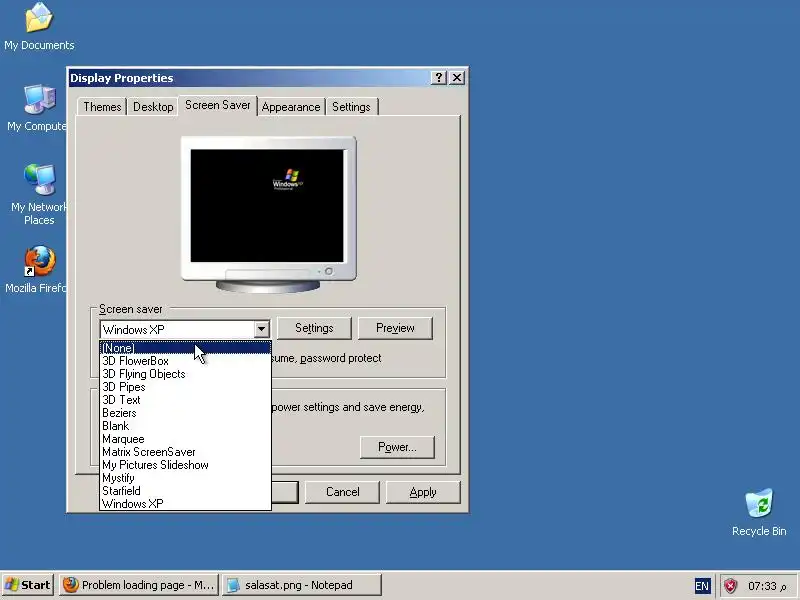Image resolution: width=800 pixels, height=600 pixels.
Task: Select the My Computer desktop icon
Action: pos(36,108)
